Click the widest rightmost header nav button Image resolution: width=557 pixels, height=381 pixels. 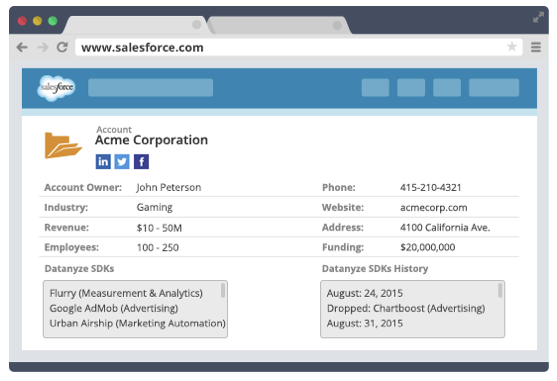[494, 88]
